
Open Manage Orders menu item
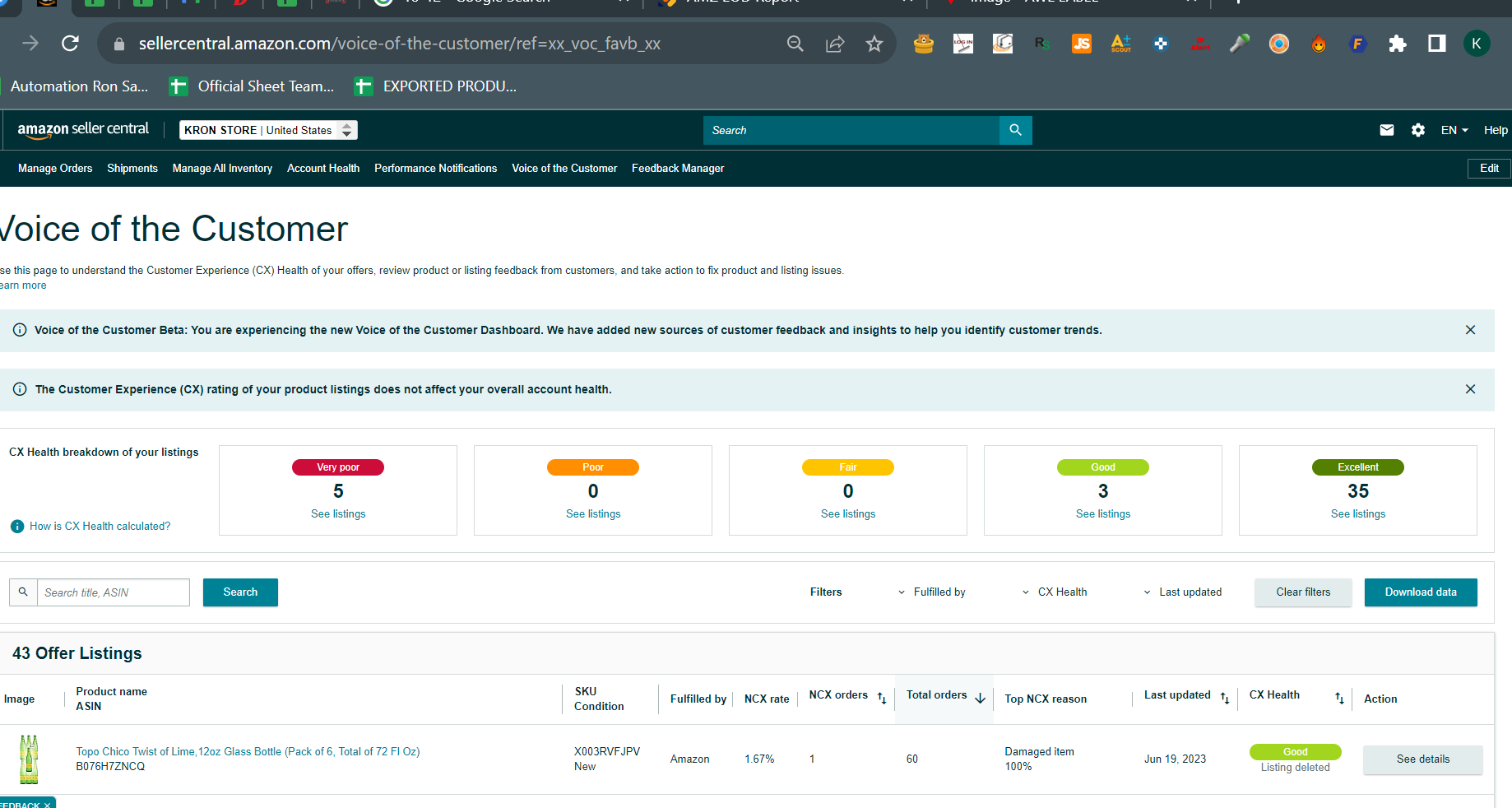[x=55, y=168]
